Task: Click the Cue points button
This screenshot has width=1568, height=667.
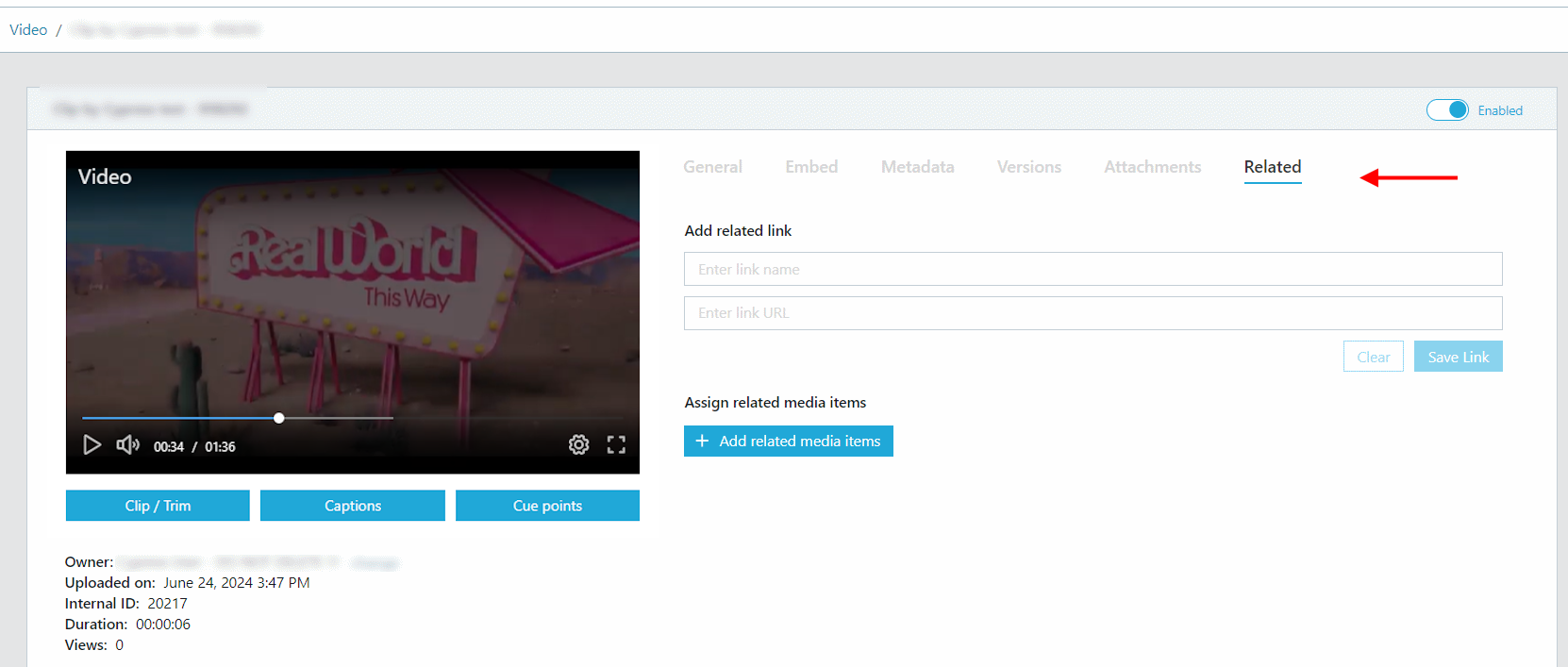Action: 547,506
